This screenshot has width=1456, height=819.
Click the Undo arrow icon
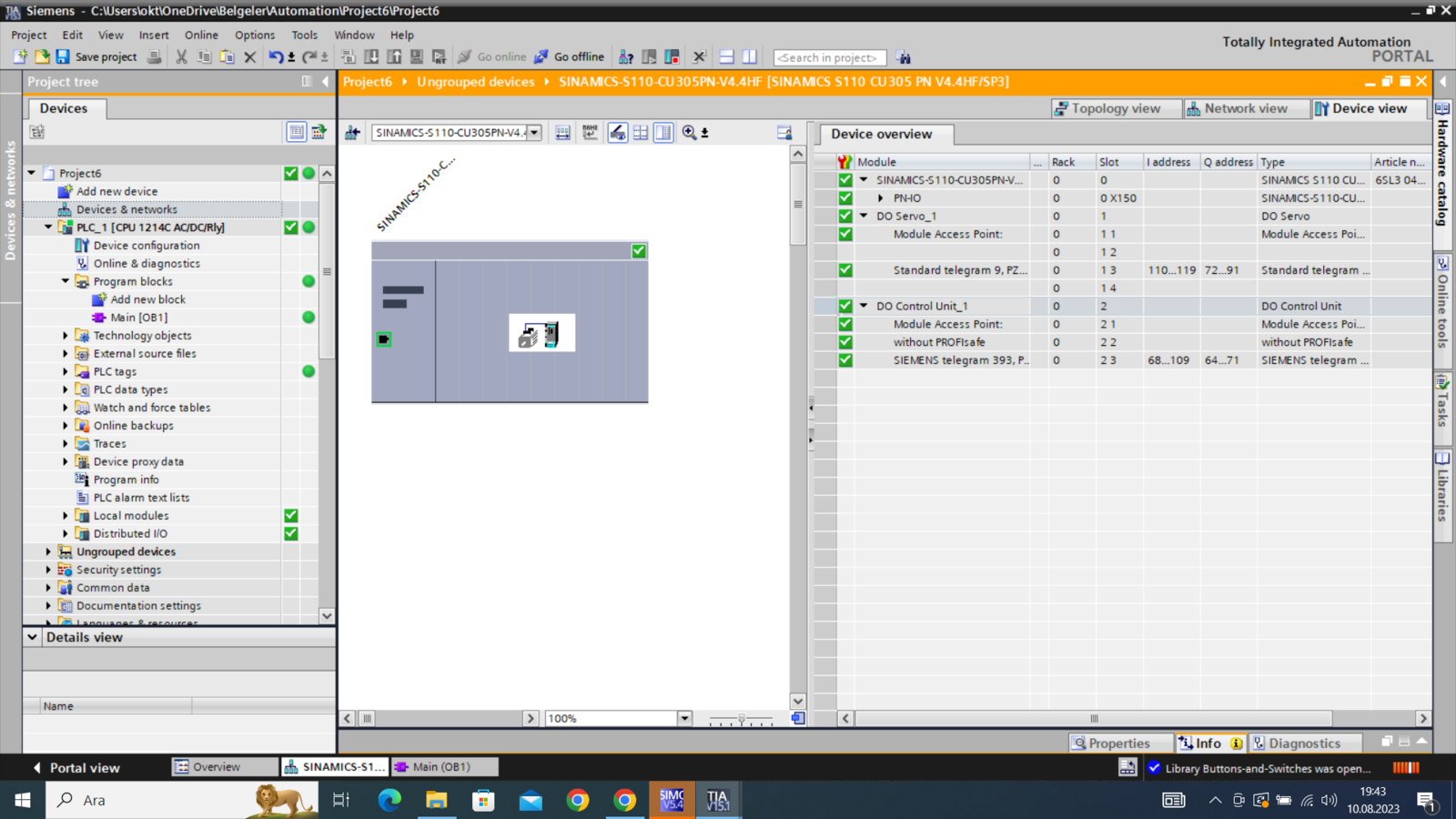point(276,56)
